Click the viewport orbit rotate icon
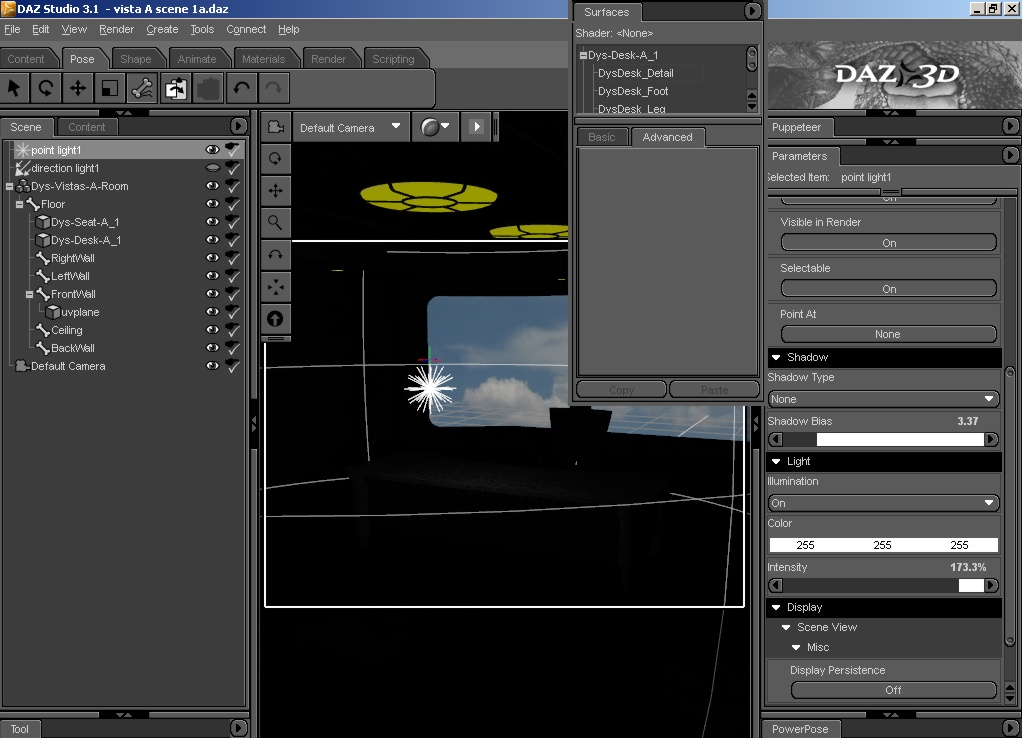The width and height of the screenshot is (1022, 738). [x=275, y=159]
